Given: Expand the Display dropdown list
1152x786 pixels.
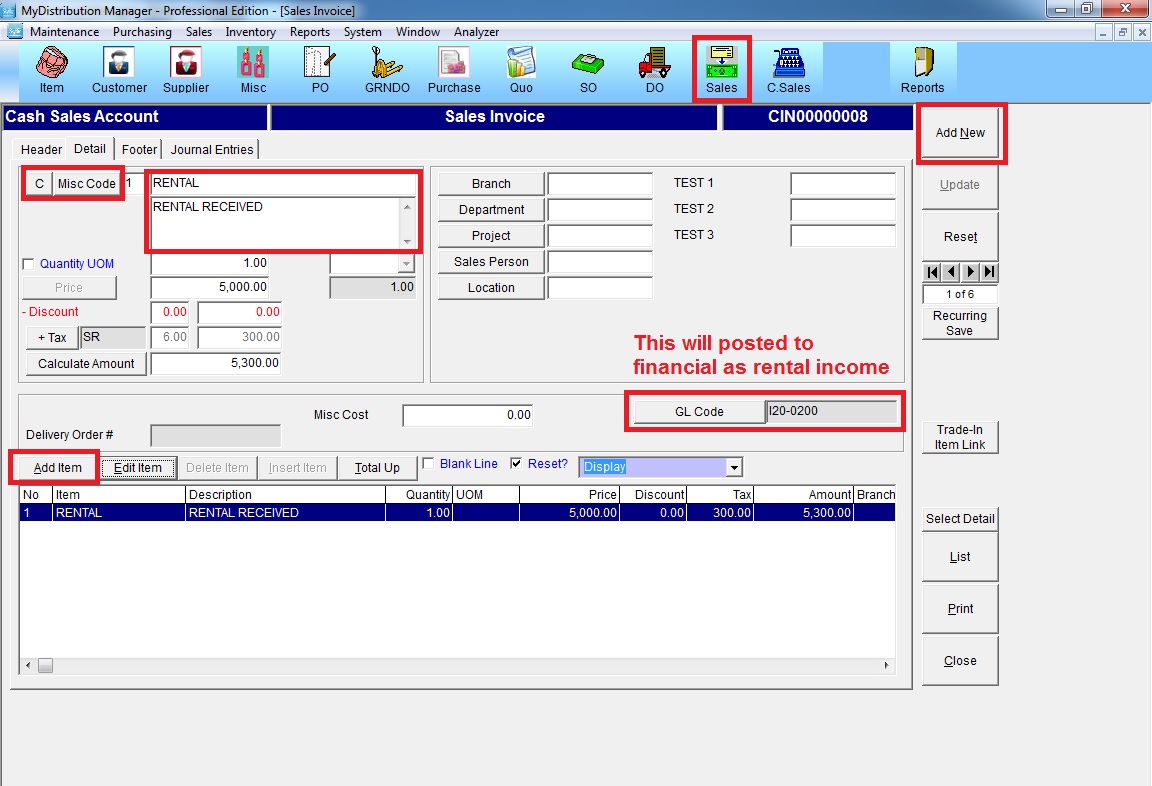Looking at the screenshot, I should 735,467.
